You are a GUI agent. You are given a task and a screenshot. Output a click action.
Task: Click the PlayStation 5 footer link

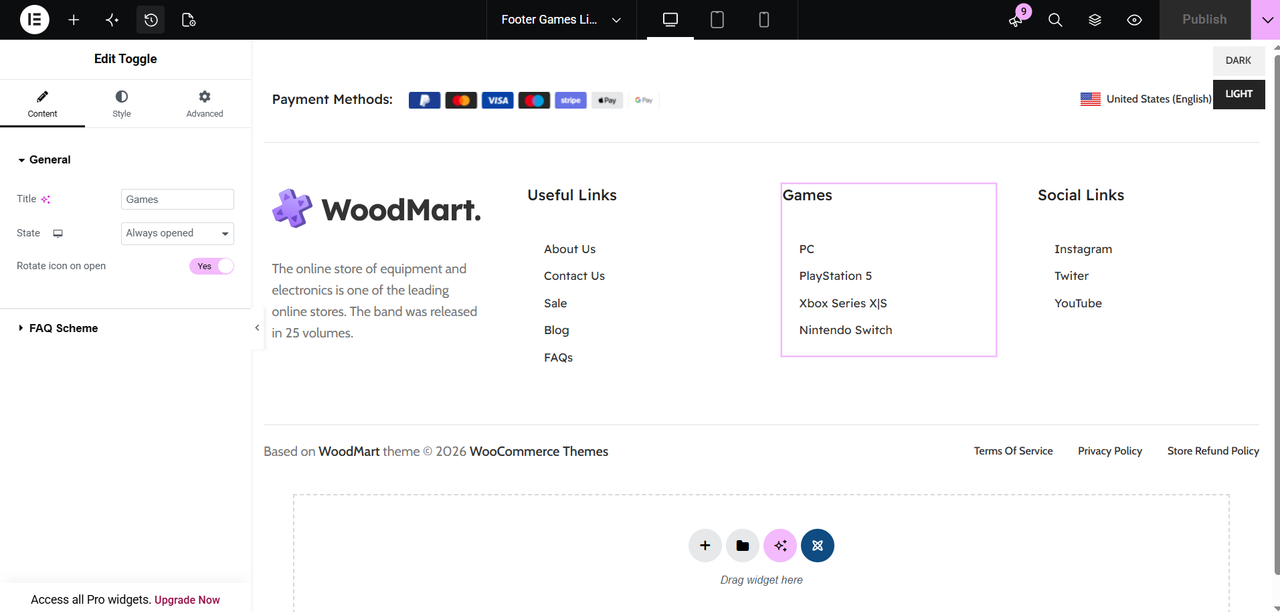point(836,276)
